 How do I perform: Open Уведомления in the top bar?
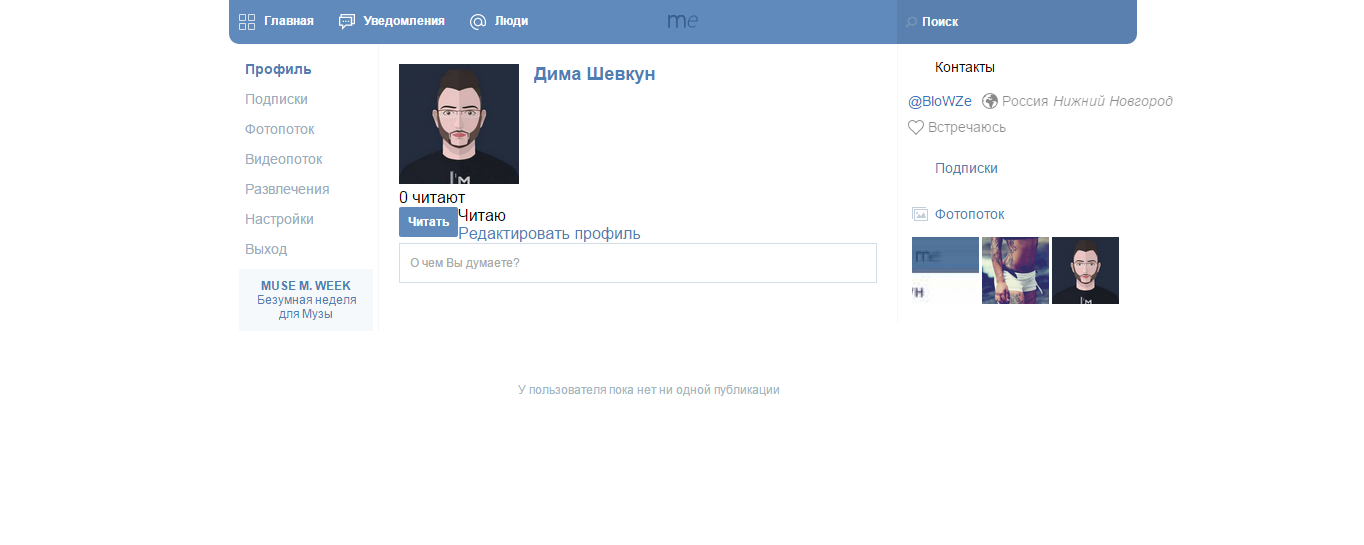click(404, 21)
